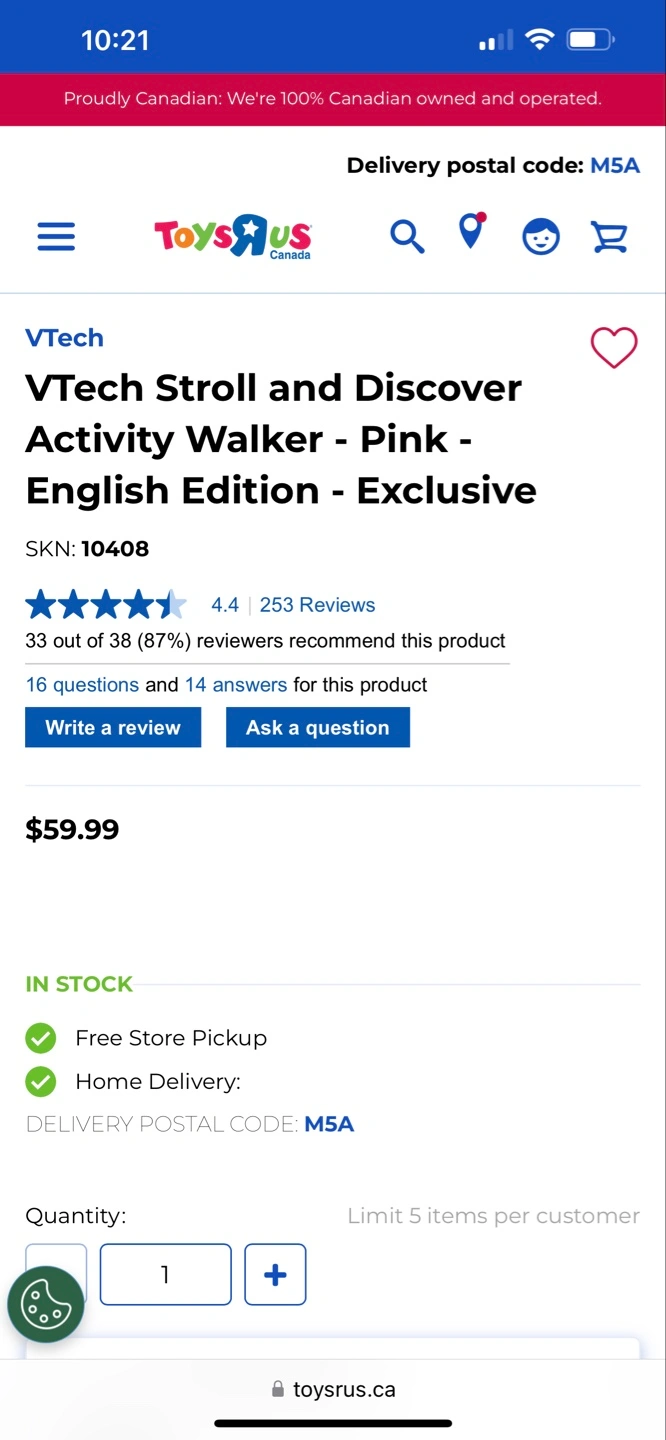View the 14 answers link
Viewport: 666px width, 1440px height.
pos(236,685)
